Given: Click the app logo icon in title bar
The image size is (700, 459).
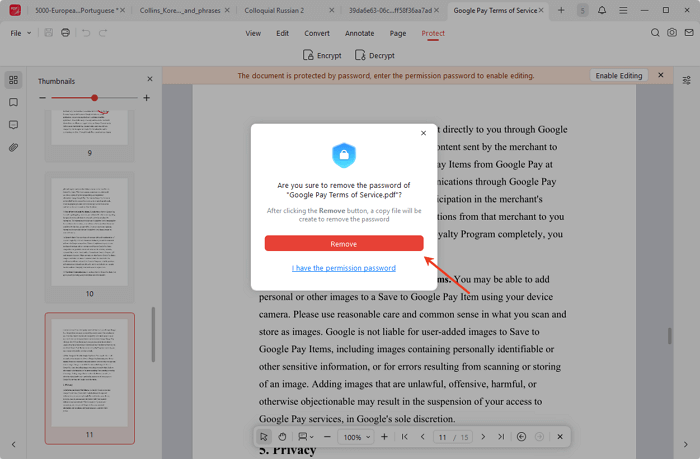Looking at the screenshot, I should tap(15, 10).
